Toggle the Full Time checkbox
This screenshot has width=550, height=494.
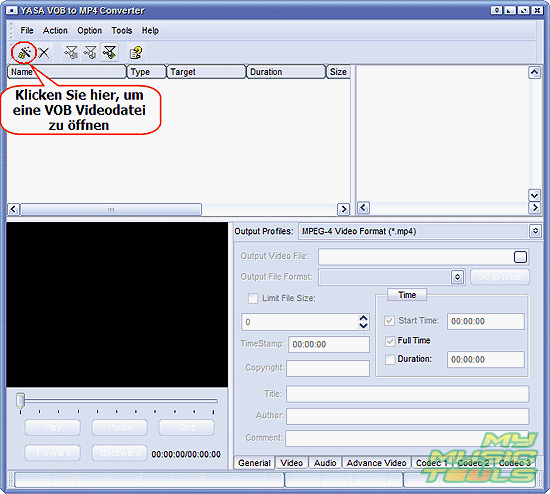coord(390,341)
